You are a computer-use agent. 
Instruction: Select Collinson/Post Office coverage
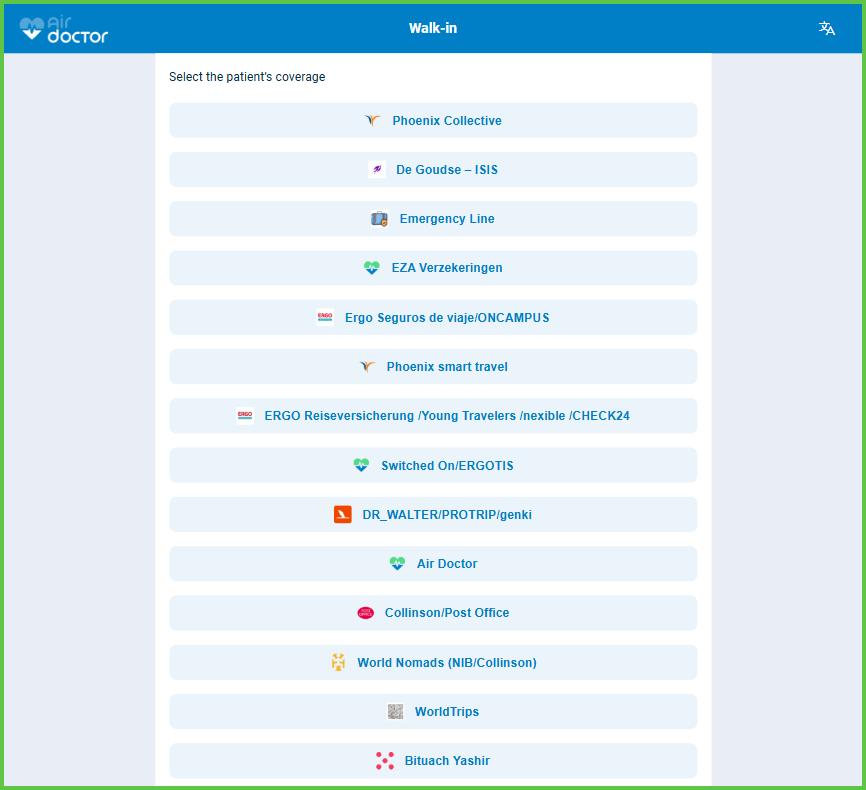tap(433, 613)
